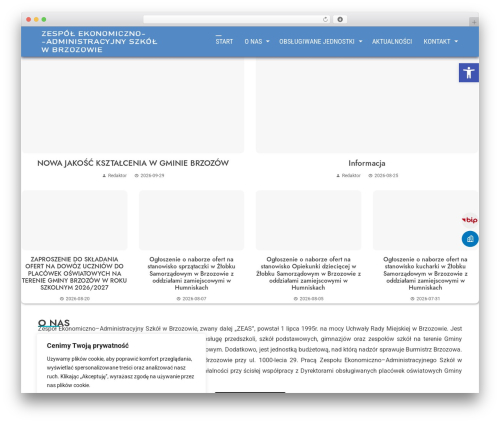500x423 pixels.
Task: Open a new browser tab with plus
Action: (x=474, y=22)
